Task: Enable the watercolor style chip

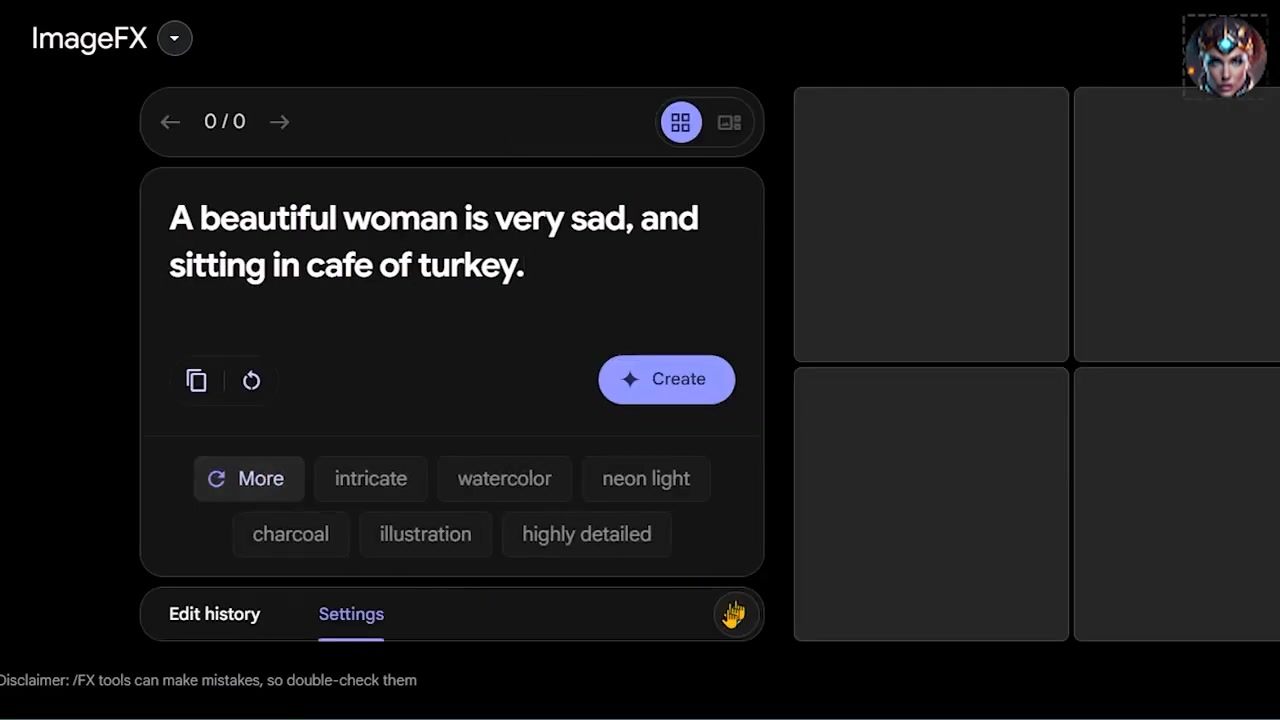Action: [504, 478]
